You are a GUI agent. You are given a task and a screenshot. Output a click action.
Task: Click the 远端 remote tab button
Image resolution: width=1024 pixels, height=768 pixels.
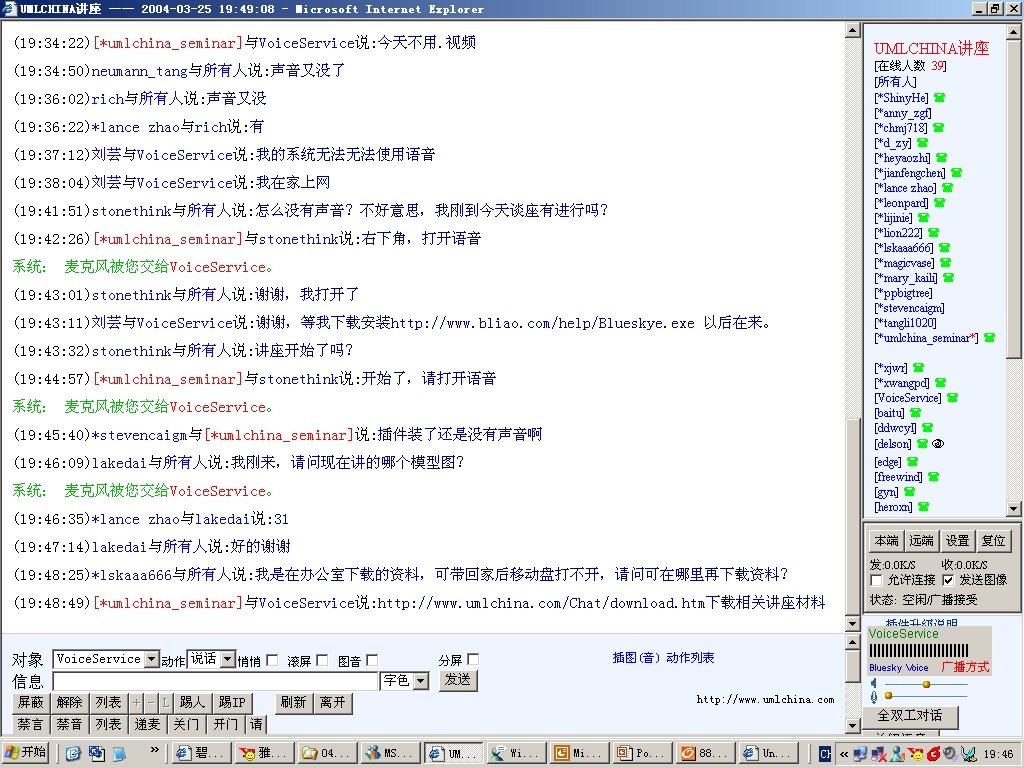[921, 541]
